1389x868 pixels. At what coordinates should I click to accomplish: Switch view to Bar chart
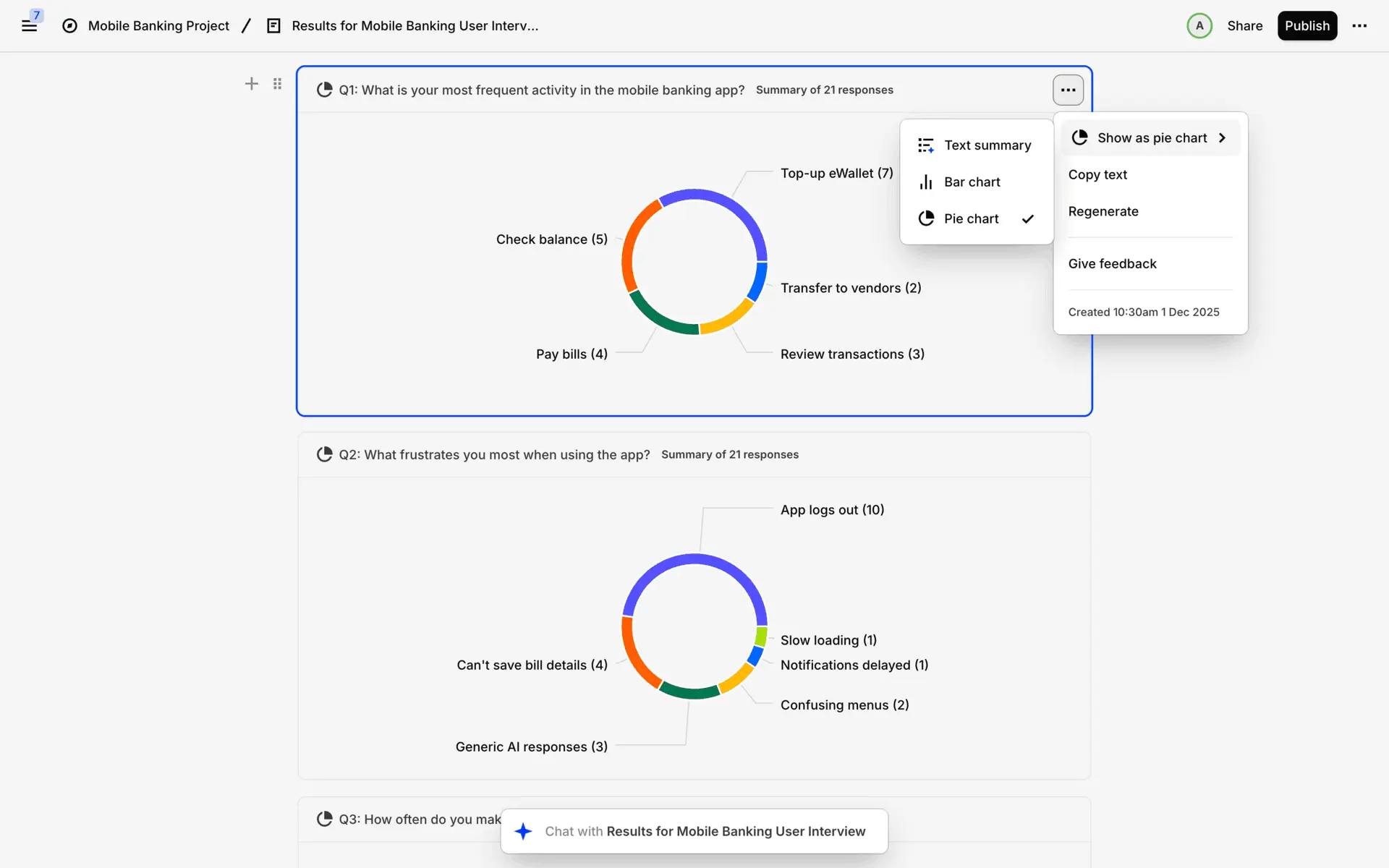[972, 182]
